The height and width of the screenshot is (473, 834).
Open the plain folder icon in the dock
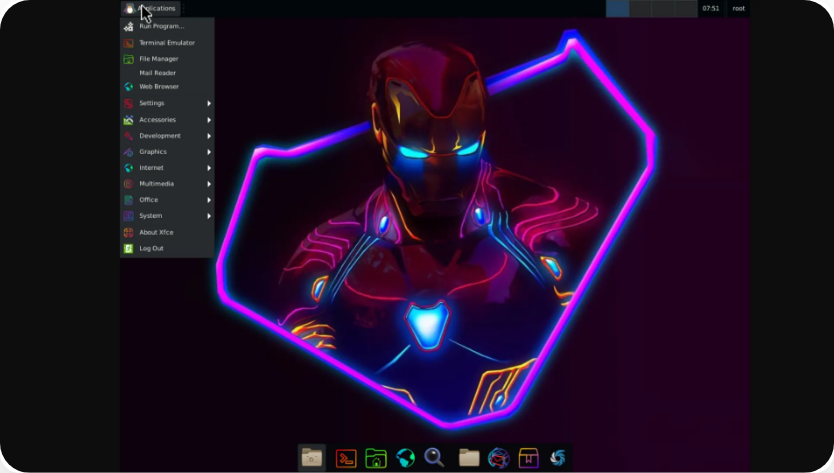click(x=469, y=458)
